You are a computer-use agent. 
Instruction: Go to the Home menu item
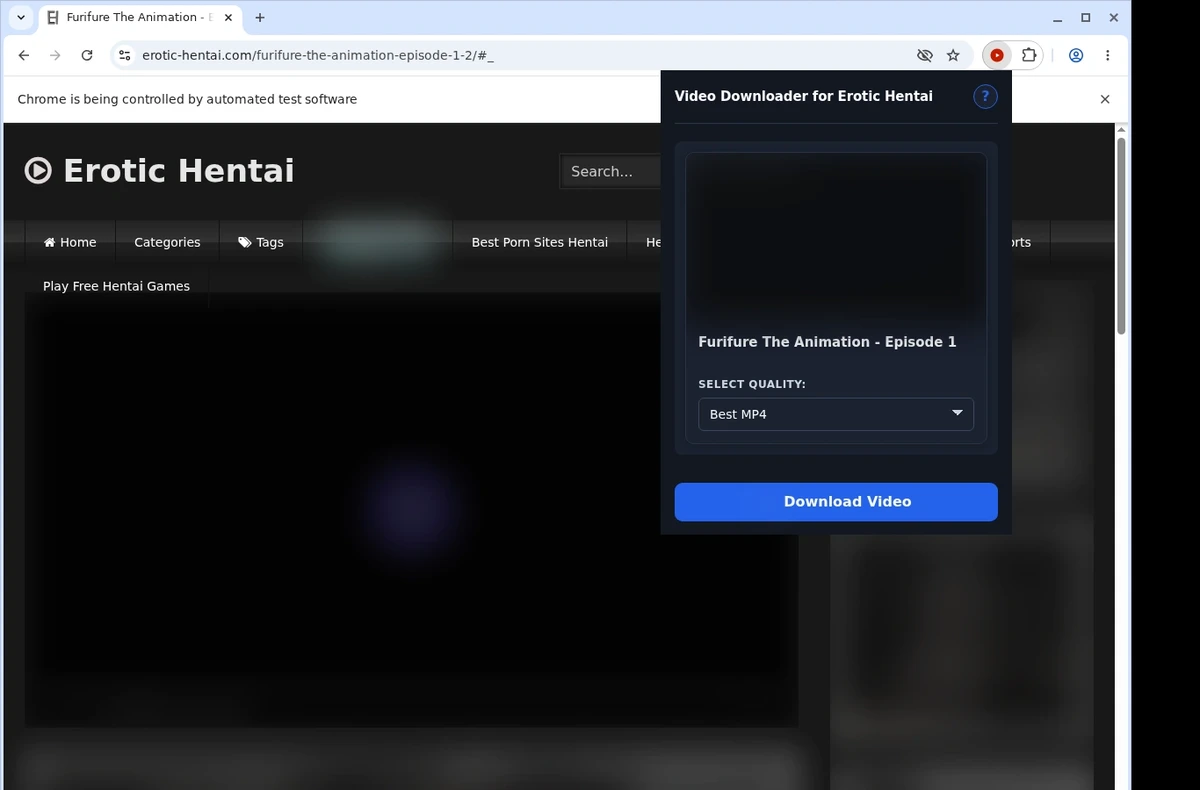[70, 242]
